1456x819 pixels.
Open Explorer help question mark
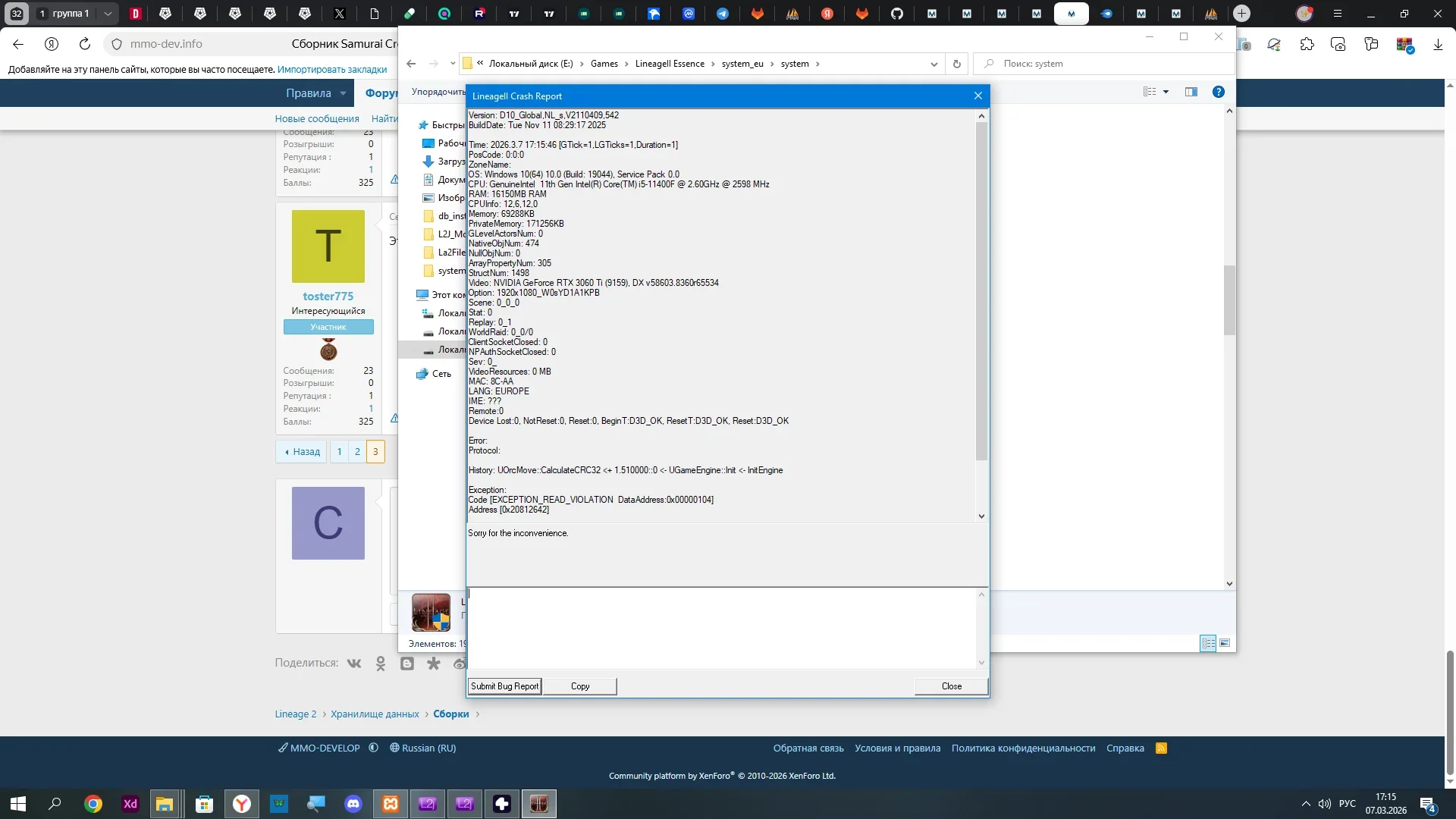click(x=1219, y=92)
